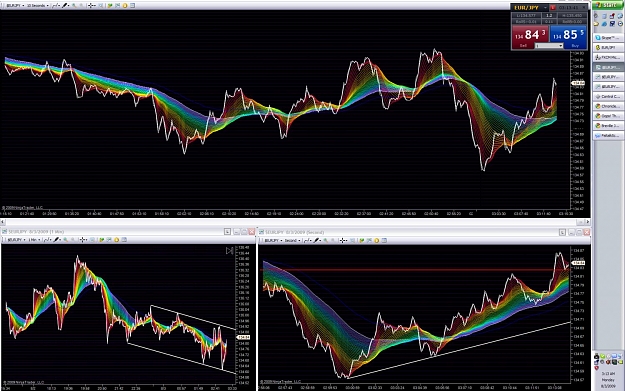
Task: Open the yellow Properties icon in top chart toolbar
Action: point(125,6)
